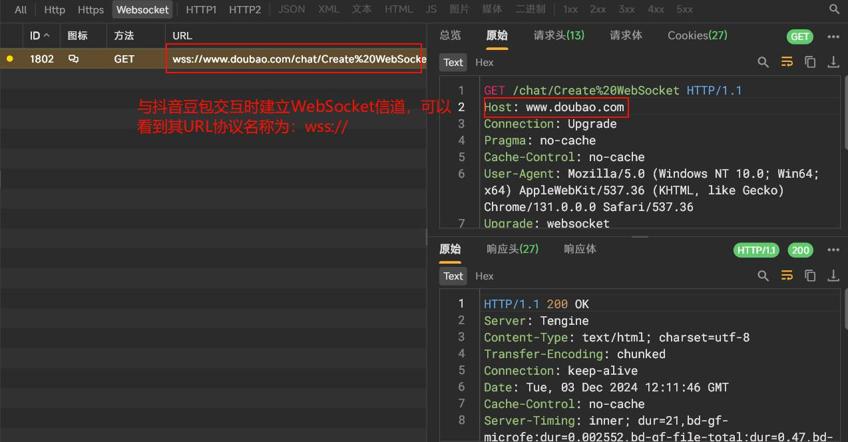The width and height of the screenshot is (848, 442).
Task: Switch request view to Hex
Action: 484,62
